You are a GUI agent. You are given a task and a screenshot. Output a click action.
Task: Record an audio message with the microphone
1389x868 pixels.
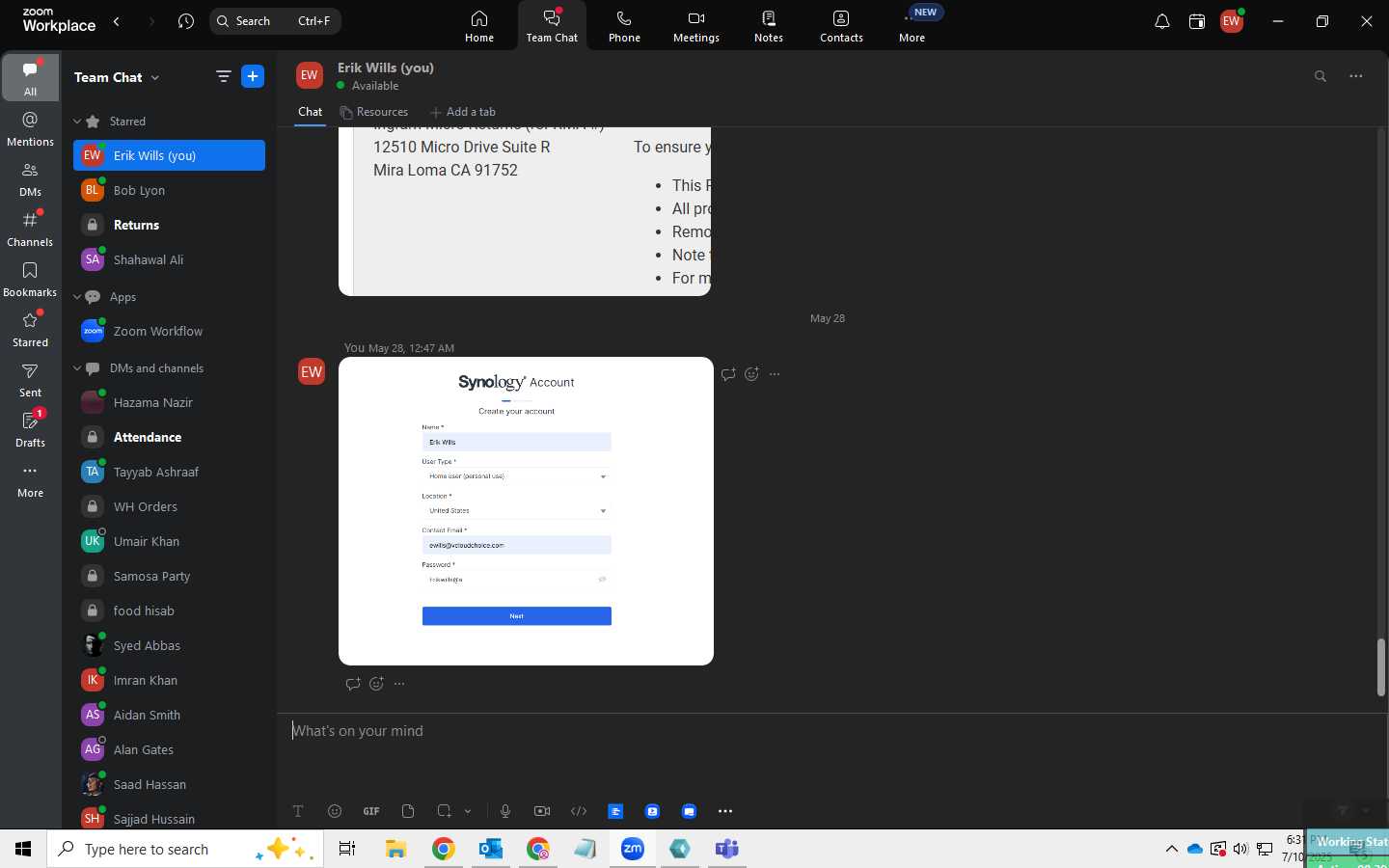pyautogui.click(x=505, y=811)
